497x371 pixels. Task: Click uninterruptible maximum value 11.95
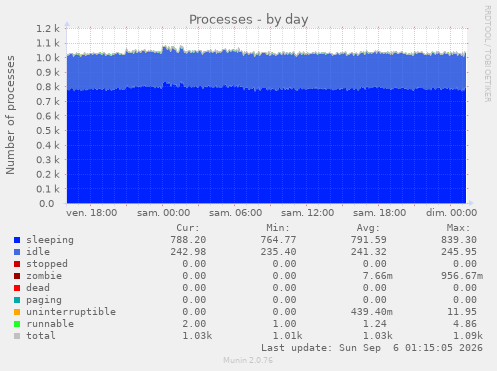pyautogui.click(x=462, y=312)
